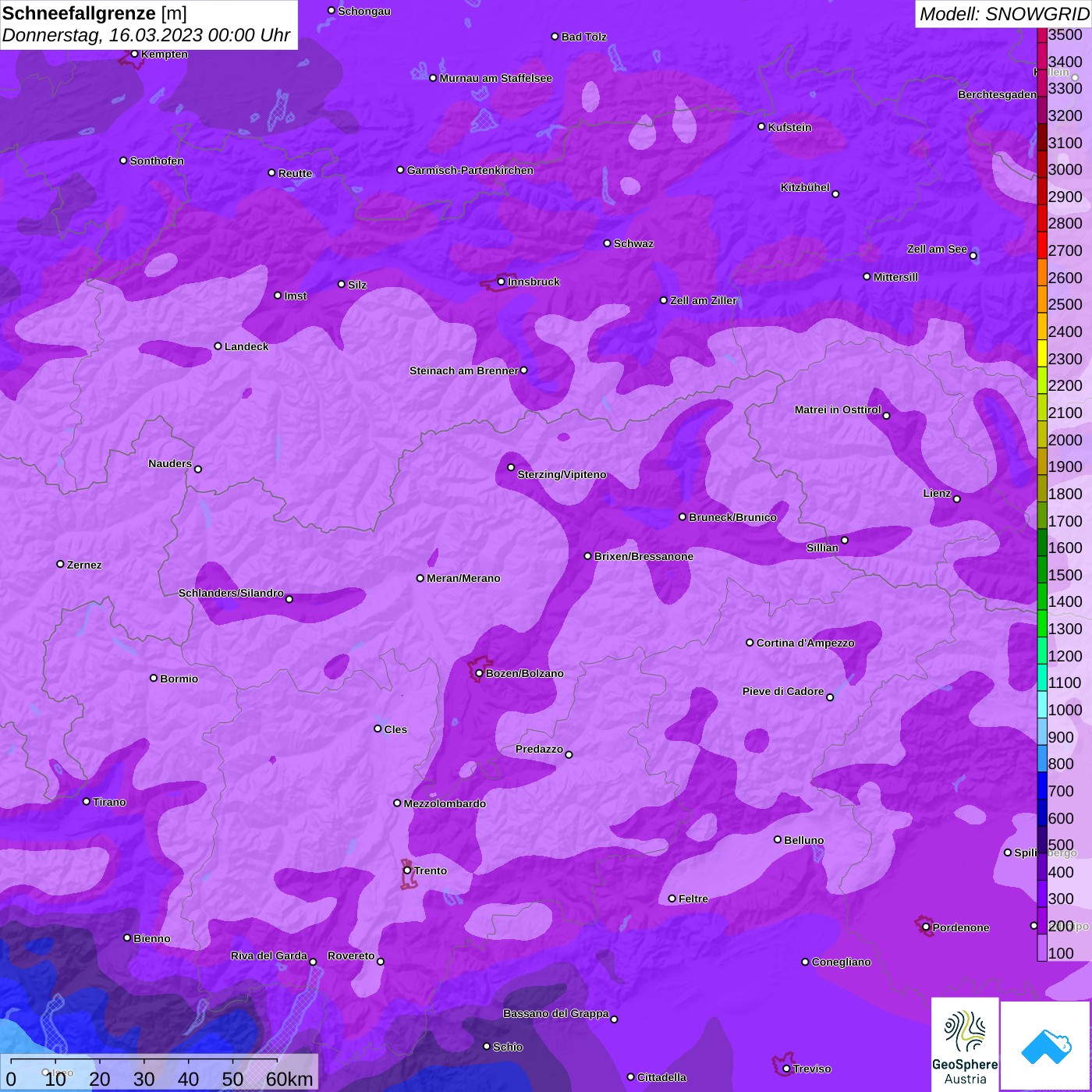Screen dimensions: 1092x1092
Task: Click the Cortina d'Ampezzo marker dot
Action: (x=750, y=643)
